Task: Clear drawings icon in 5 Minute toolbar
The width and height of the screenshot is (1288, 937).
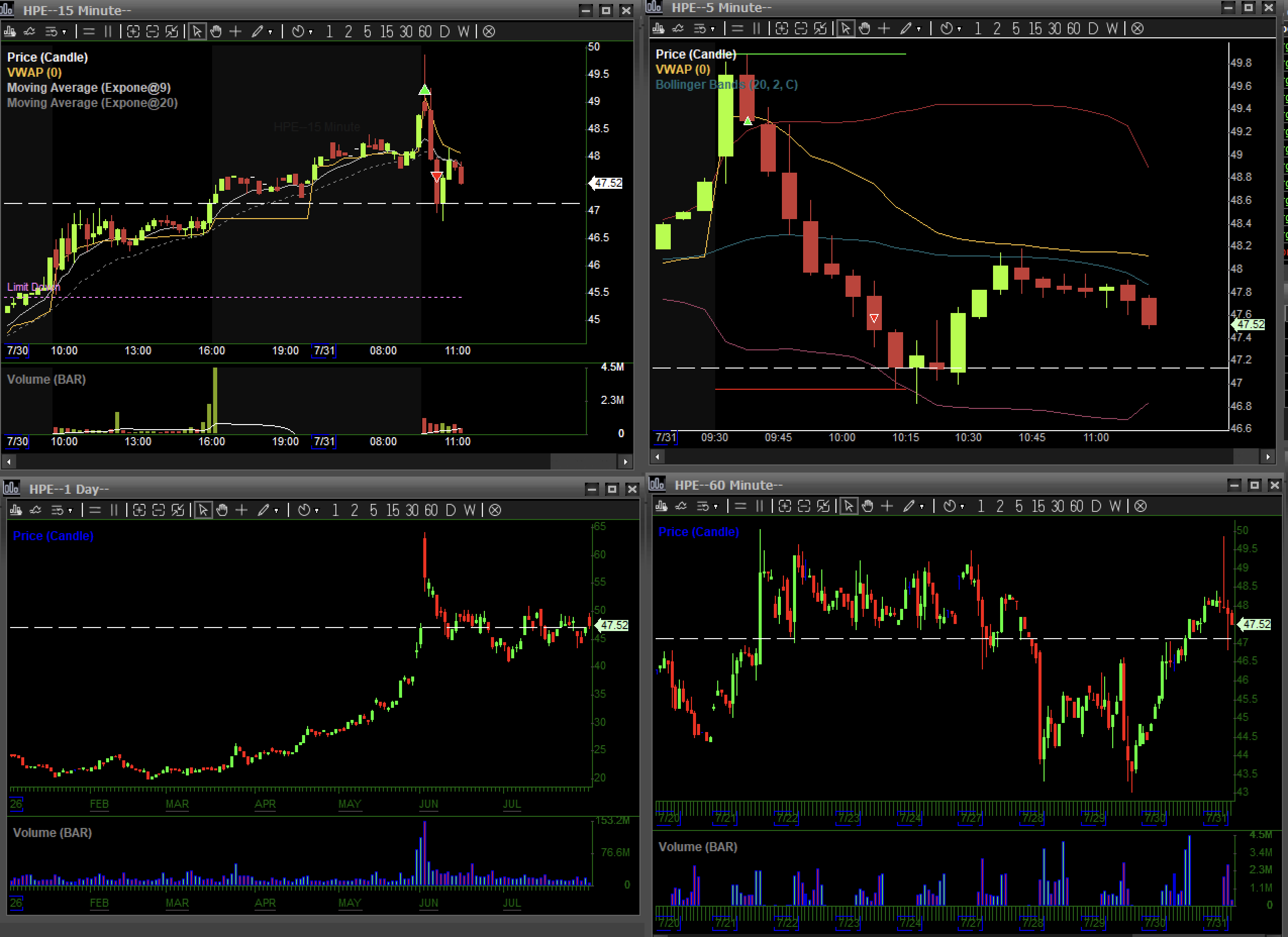Action: click(x=1137, y=28)
